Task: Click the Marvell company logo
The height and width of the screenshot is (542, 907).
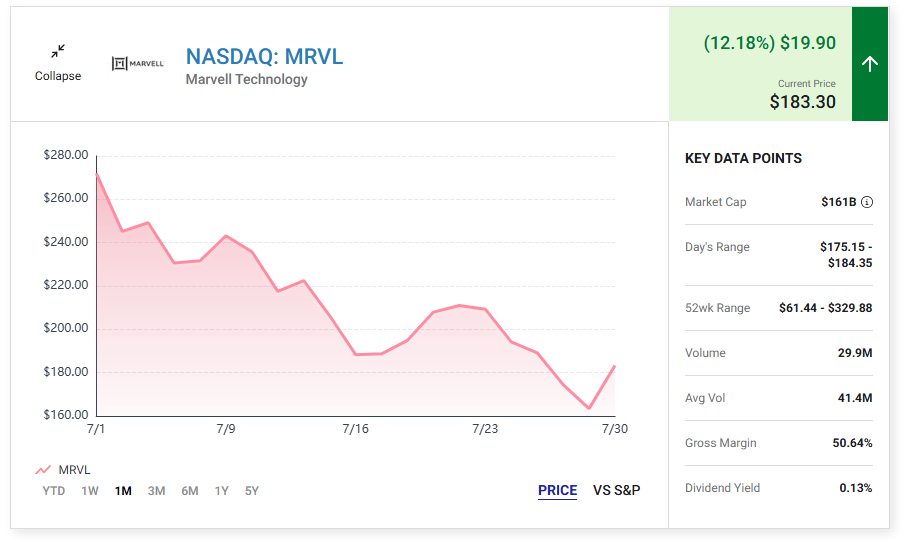Action: pos(138,63)
